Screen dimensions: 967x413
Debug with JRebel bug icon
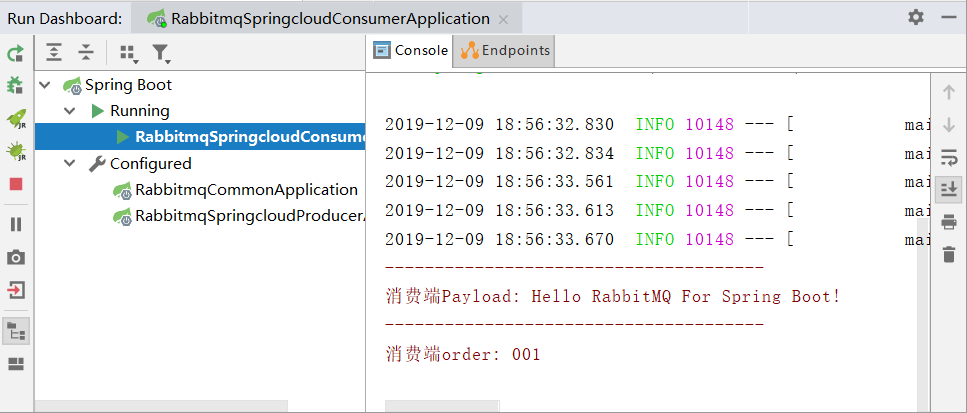tap(15, 152)
